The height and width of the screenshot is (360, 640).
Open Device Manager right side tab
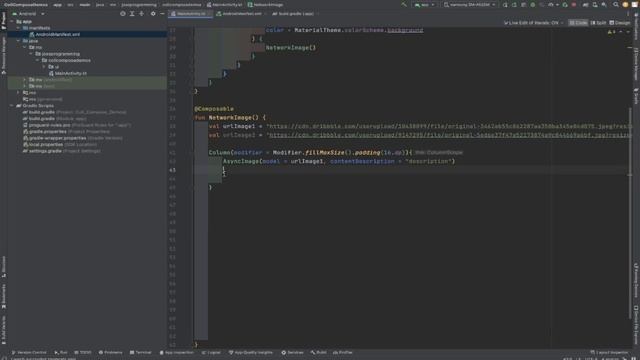tap(636, 64)
